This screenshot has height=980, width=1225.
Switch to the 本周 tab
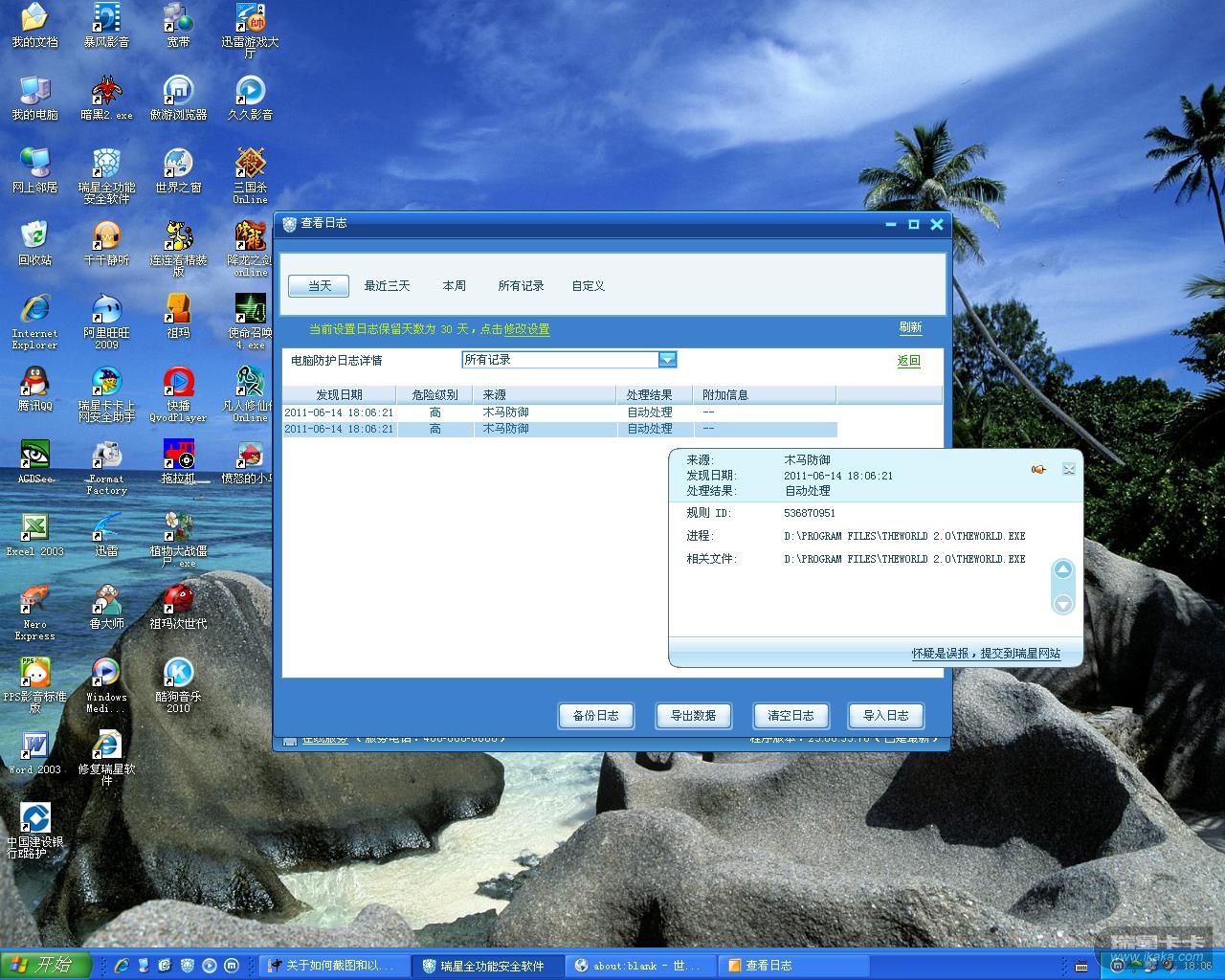pyautogui.click(x=454, y=286)
